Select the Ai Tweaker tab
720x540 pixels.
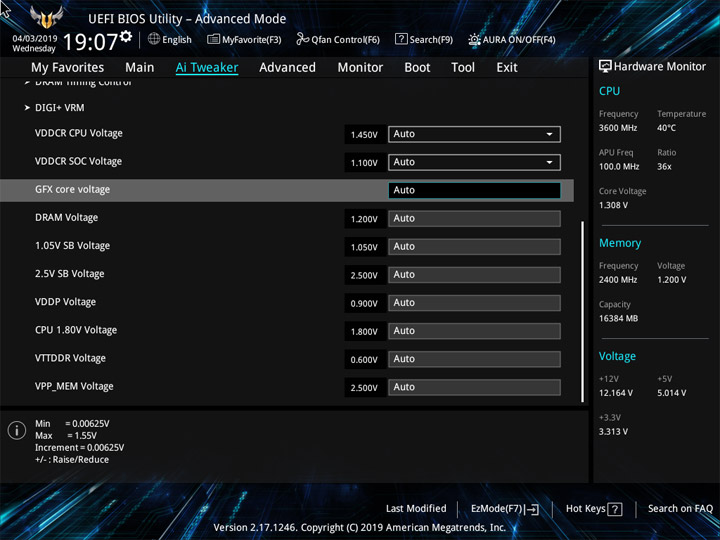tap(207, 68)
